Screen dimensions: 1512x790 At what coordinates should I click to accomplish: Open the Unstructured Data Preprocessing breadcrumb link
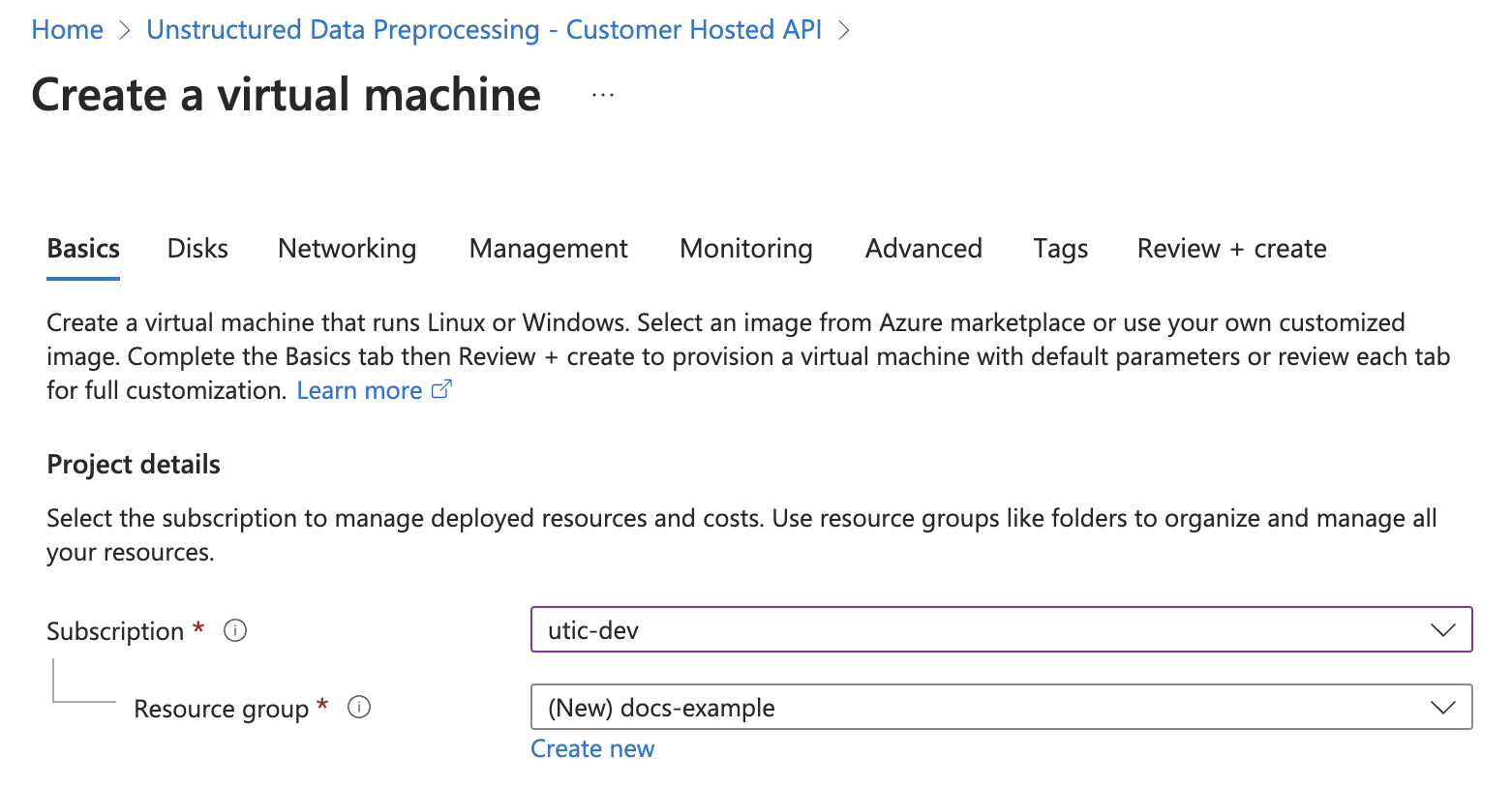484,30
